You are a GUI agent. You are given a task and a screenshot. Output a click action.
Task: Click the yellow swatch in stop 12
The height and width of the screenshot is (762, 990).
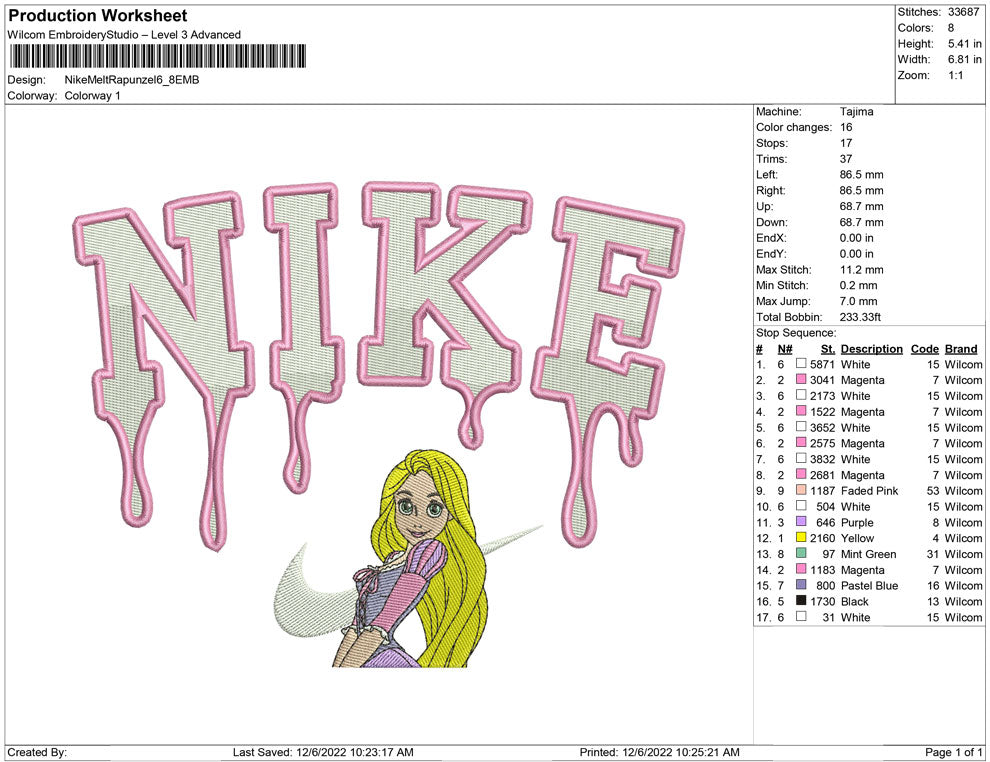coord(801,537)
